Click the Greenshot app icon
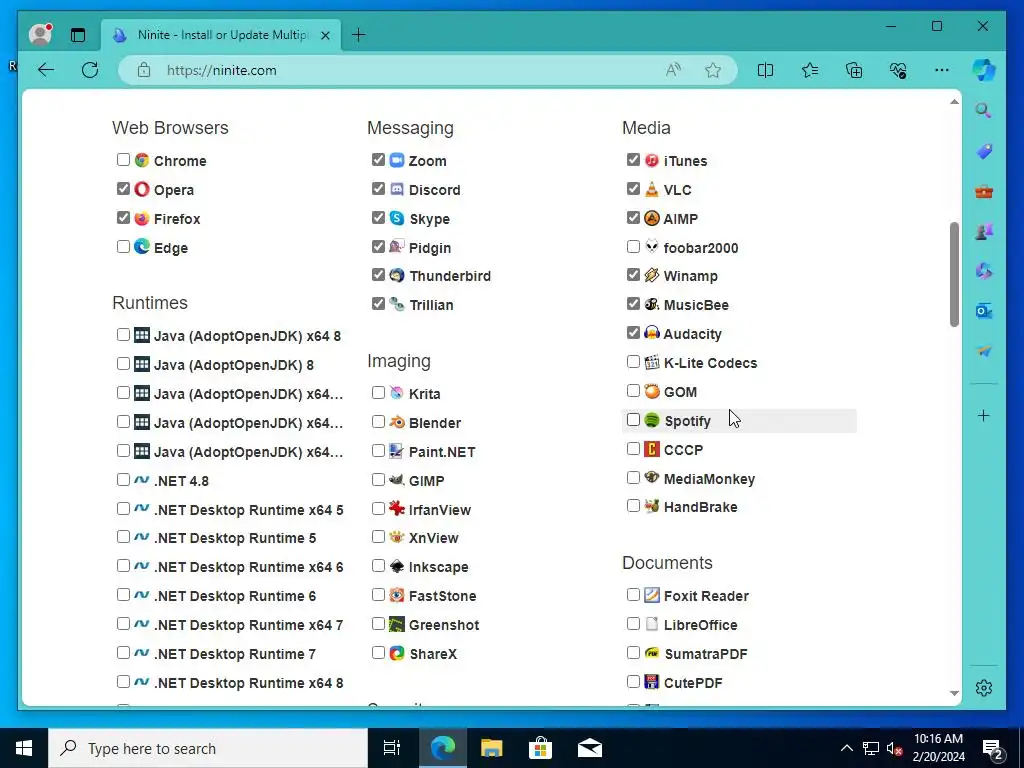This screenshot has height=768, width=1024. pyautogui.click(x=396, y=624)
